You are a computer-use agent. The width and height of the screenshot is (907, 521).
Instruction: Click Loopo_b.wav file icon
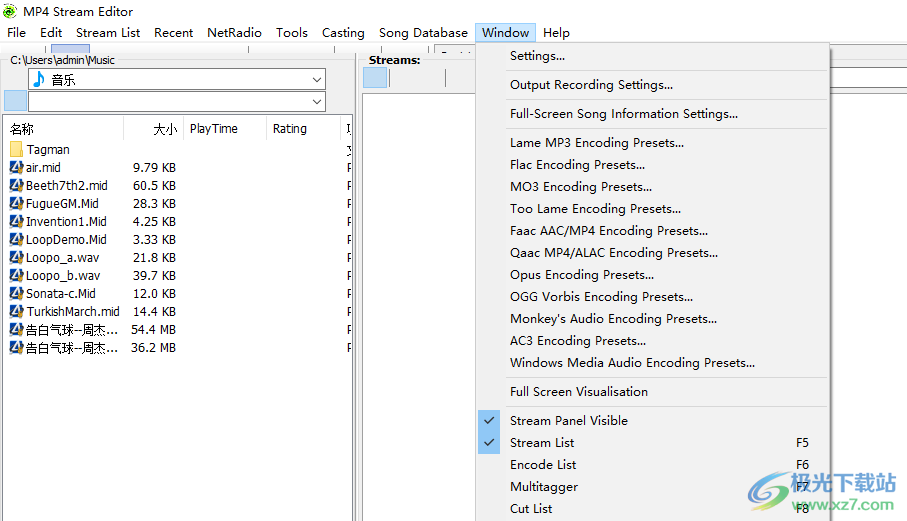click(16, 275)
